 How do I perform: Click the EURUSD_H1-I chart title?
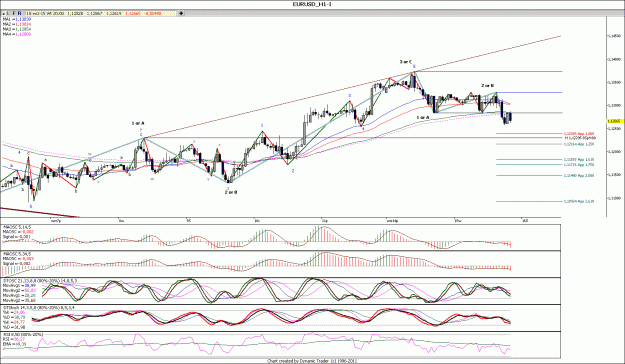[312, 4]
